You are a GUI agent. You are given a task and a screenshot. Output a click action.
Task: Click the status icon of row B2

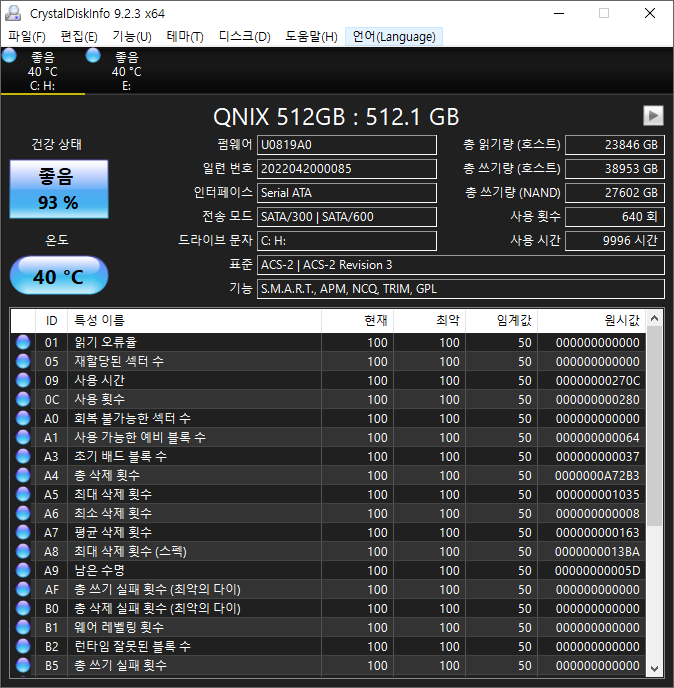coord(23,647)
